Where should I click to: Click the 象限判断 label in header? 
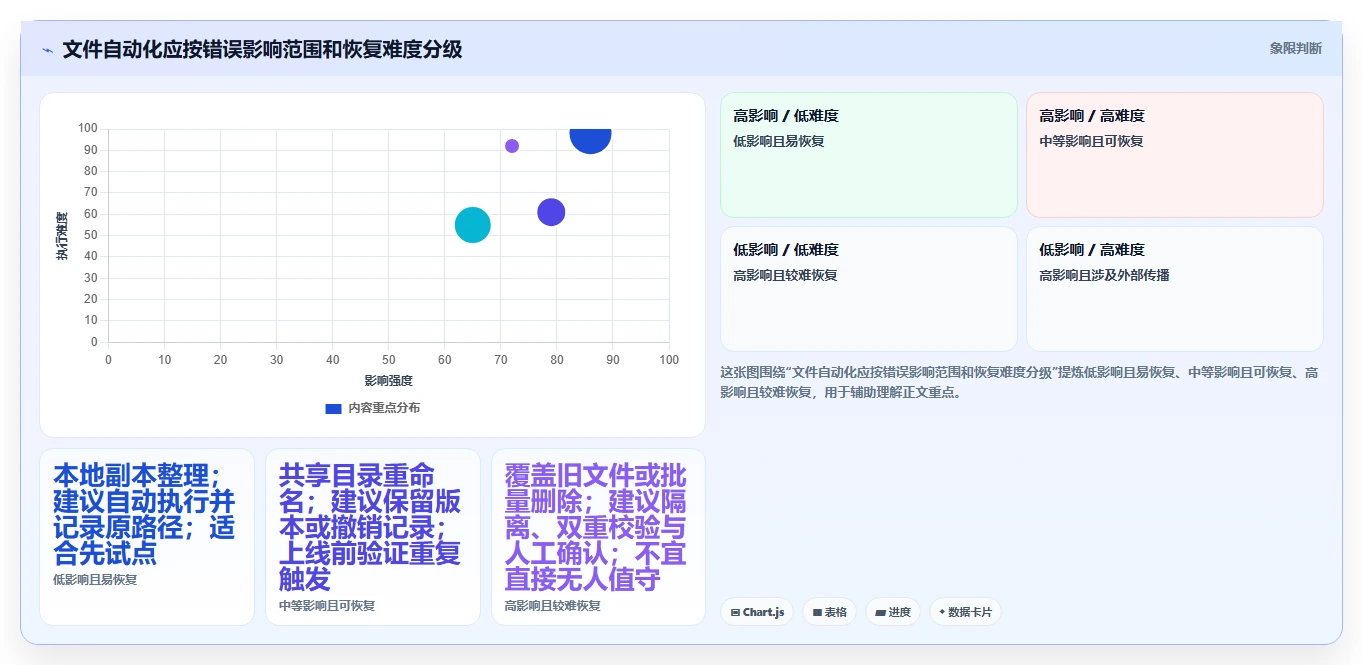1295,48
